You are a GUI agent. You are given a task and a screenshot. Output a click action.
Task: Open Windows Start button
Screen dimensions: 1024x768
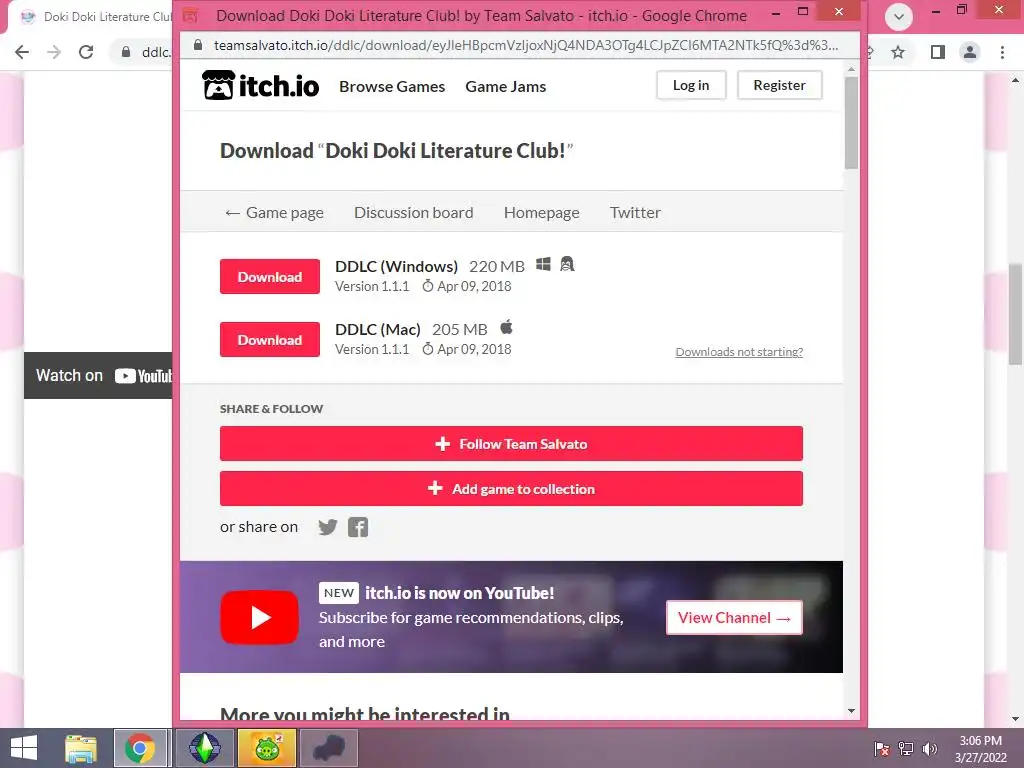click(24, 748)
